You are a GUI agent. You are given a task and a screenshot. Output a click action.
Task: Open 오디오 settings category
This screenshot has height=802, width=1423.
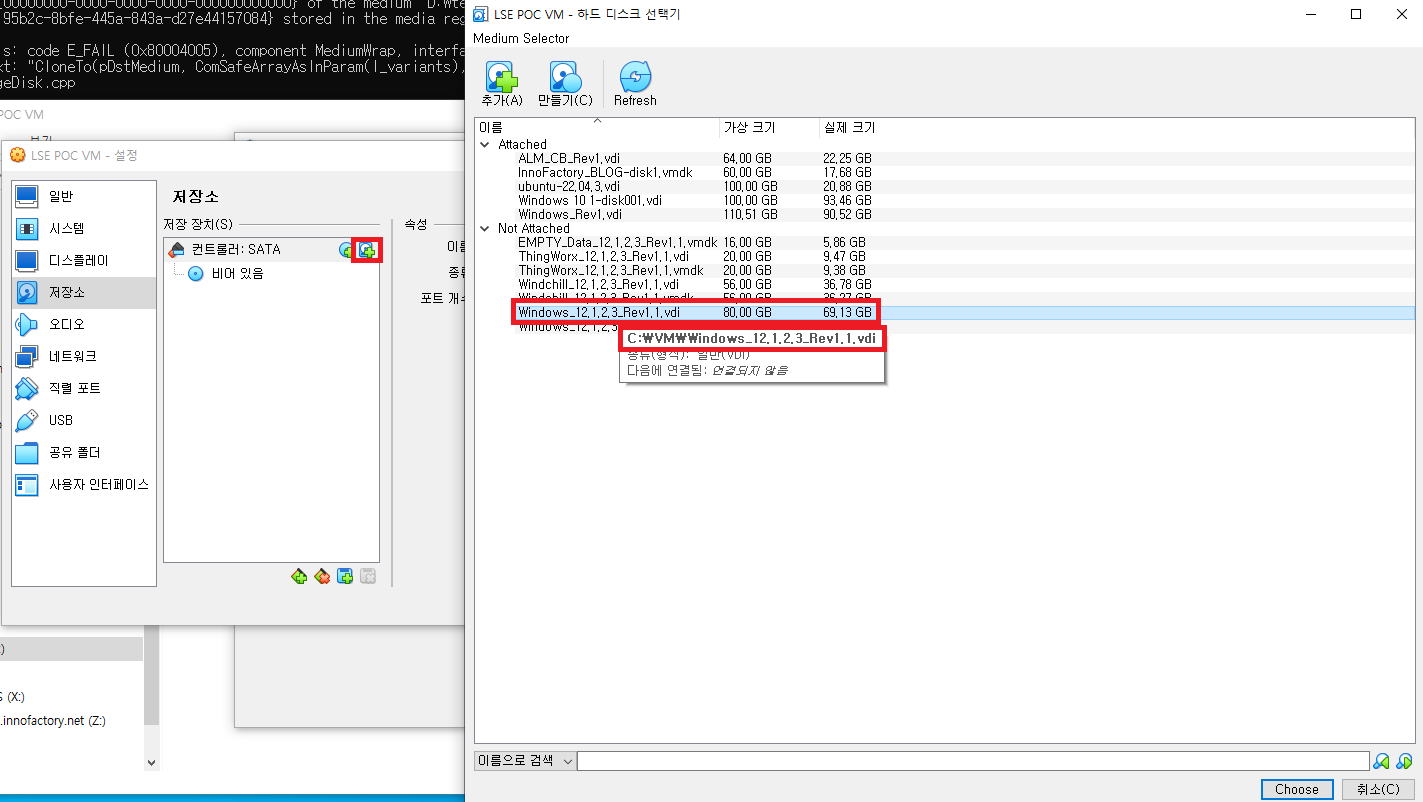click(x=84, y=325)
